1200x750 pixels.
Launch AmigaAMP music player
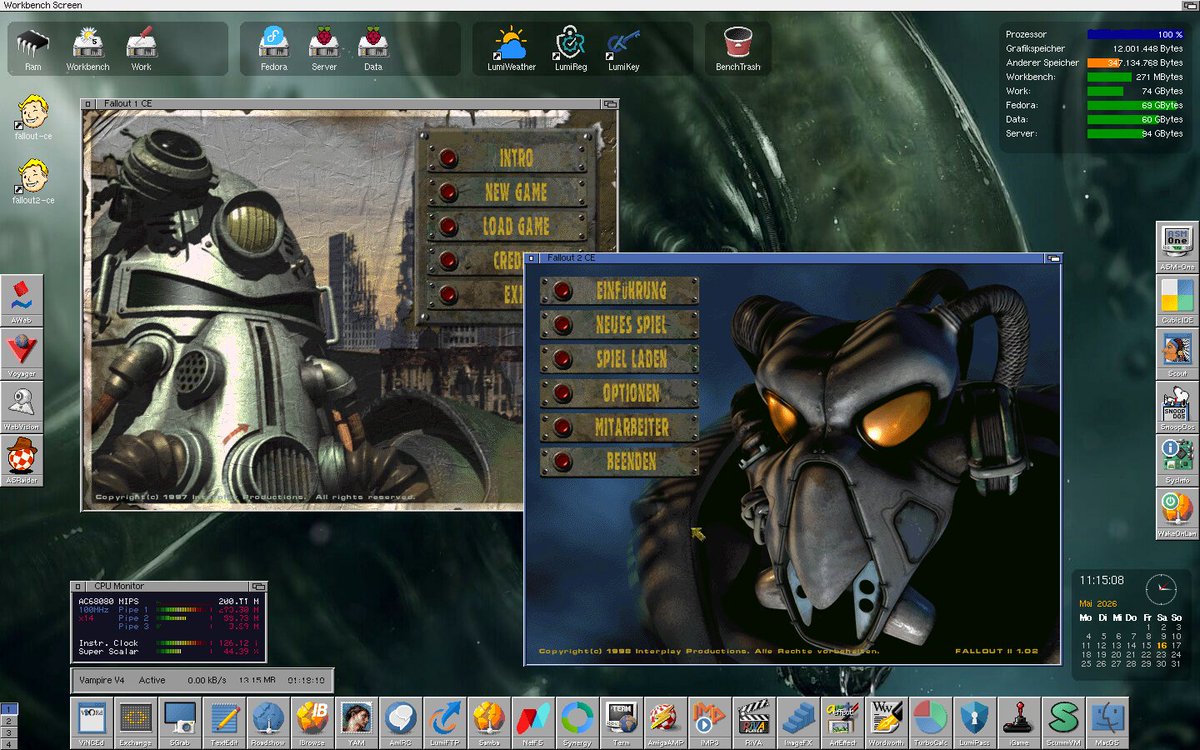665,723
